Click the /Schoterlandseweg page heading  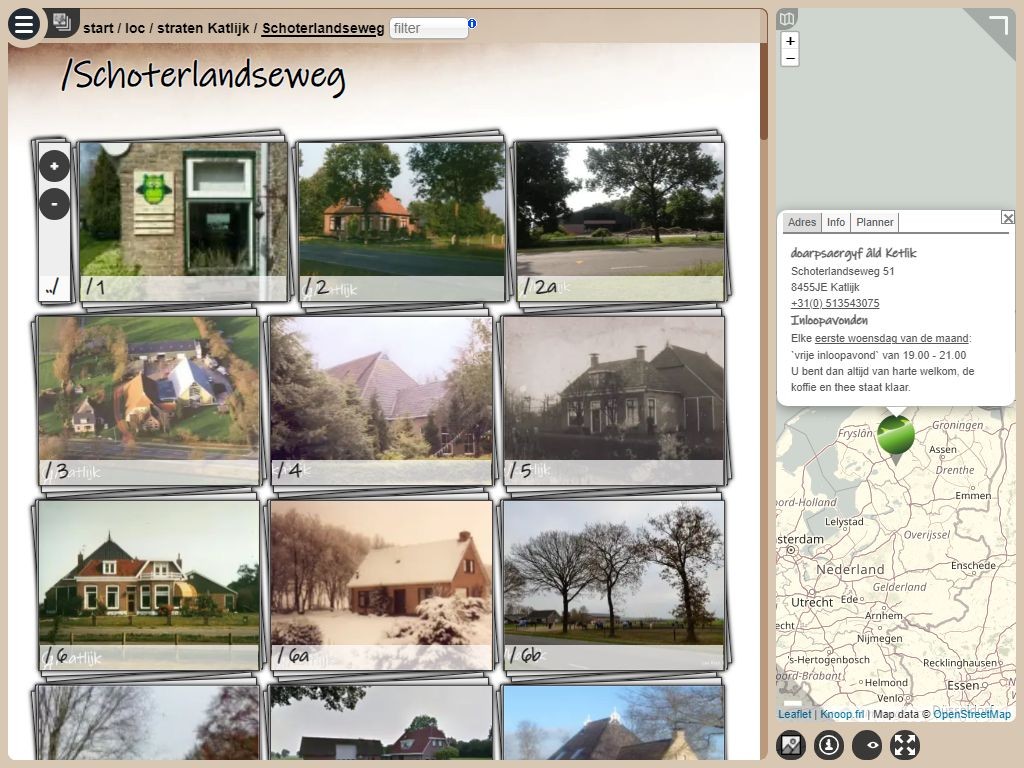[203, 76]
